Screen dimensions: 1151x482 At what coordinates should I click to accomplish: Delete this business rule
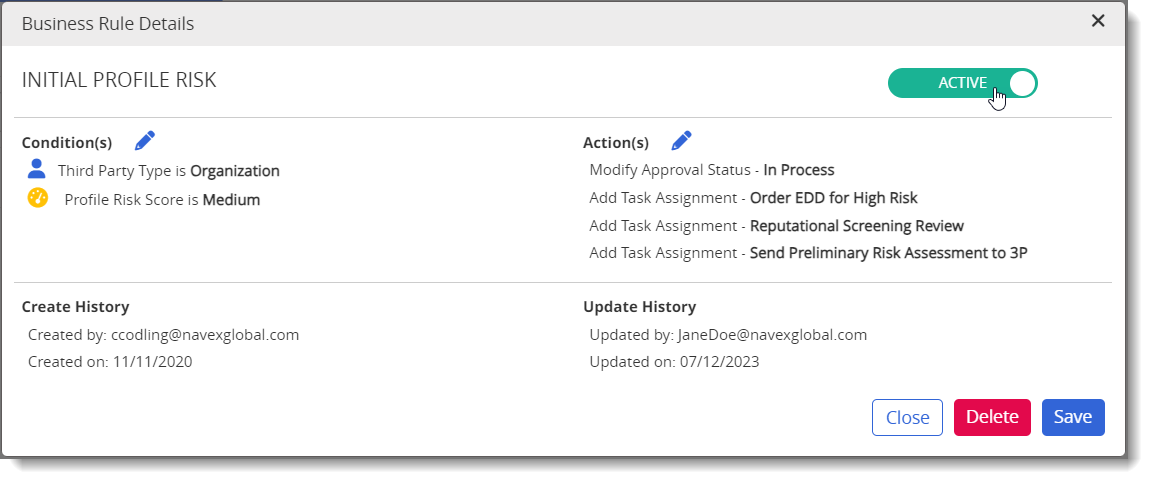point(992,417)
